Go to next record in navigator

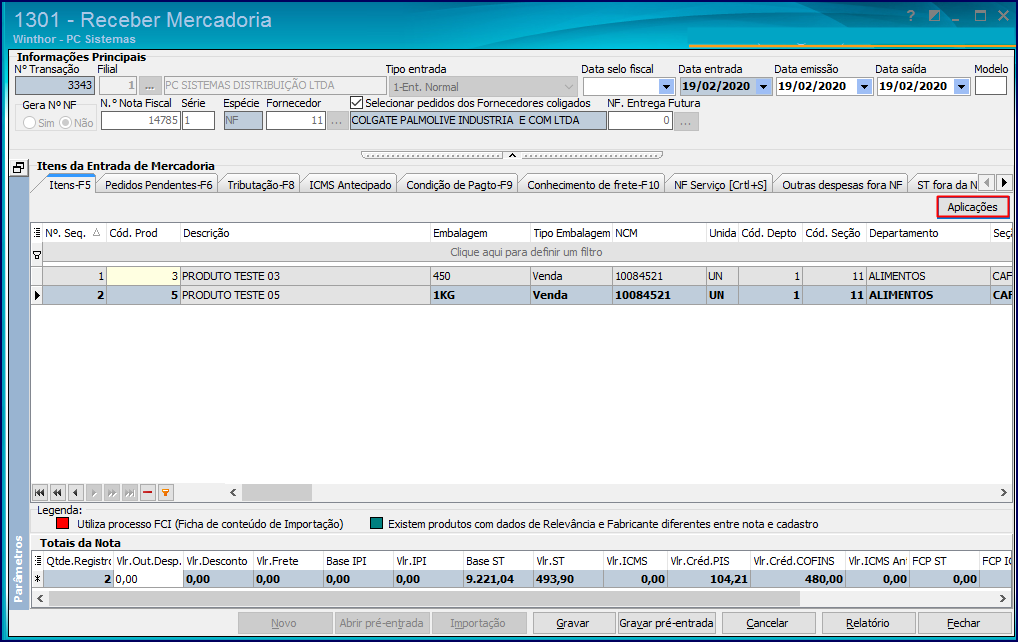[93, 493]
